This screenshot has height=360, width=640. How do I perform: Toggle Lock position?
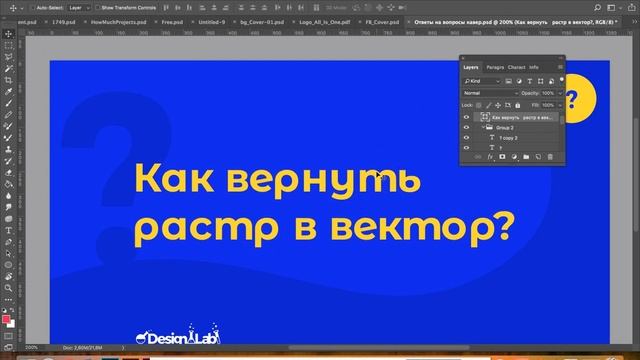(x=498, y=105)
